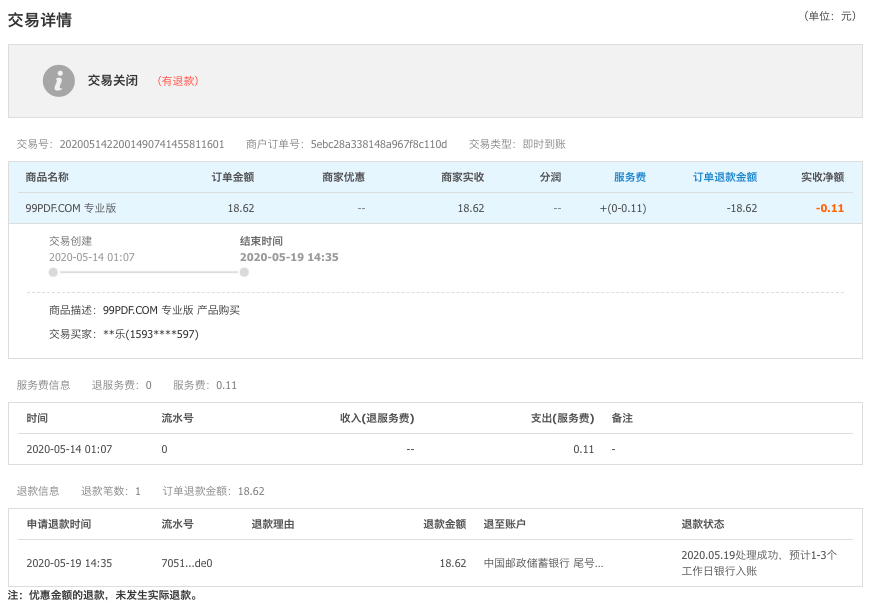This screenshot has width=875, height=614.
Task: Click product name 99PDF.COM 专业版 in table row
Action: coord(71,208)
